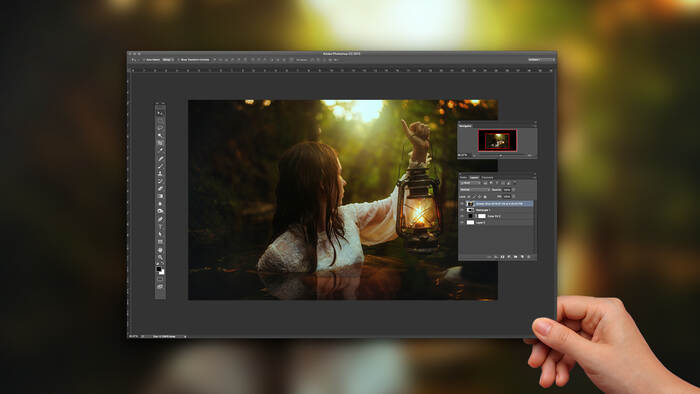
Task: Toggle visibility of Layer 0
Action: pyautogui.click(x=462, y=222)
